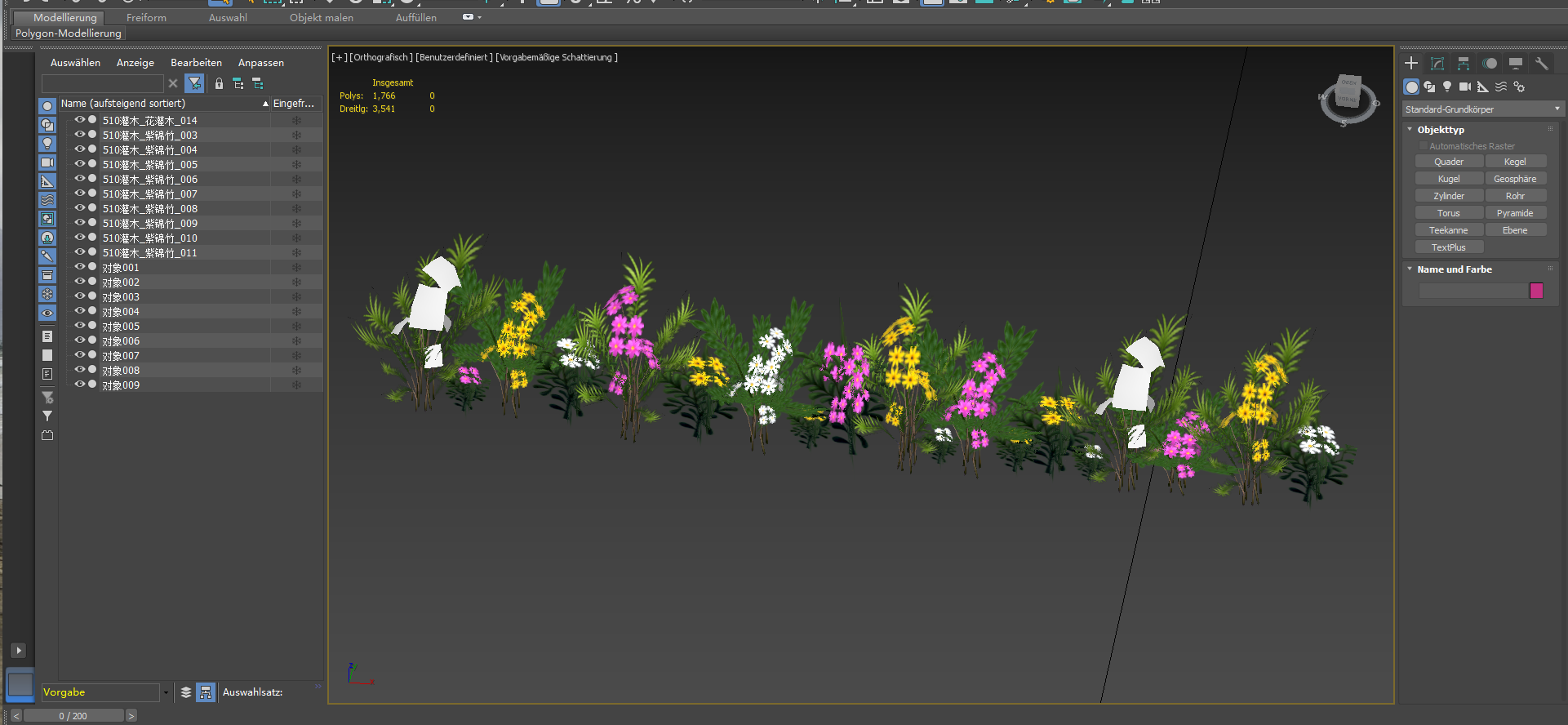Screen dimensions: 1568x725
Task: Open the Modify tab in command panel
Action: pos(1437,64)
